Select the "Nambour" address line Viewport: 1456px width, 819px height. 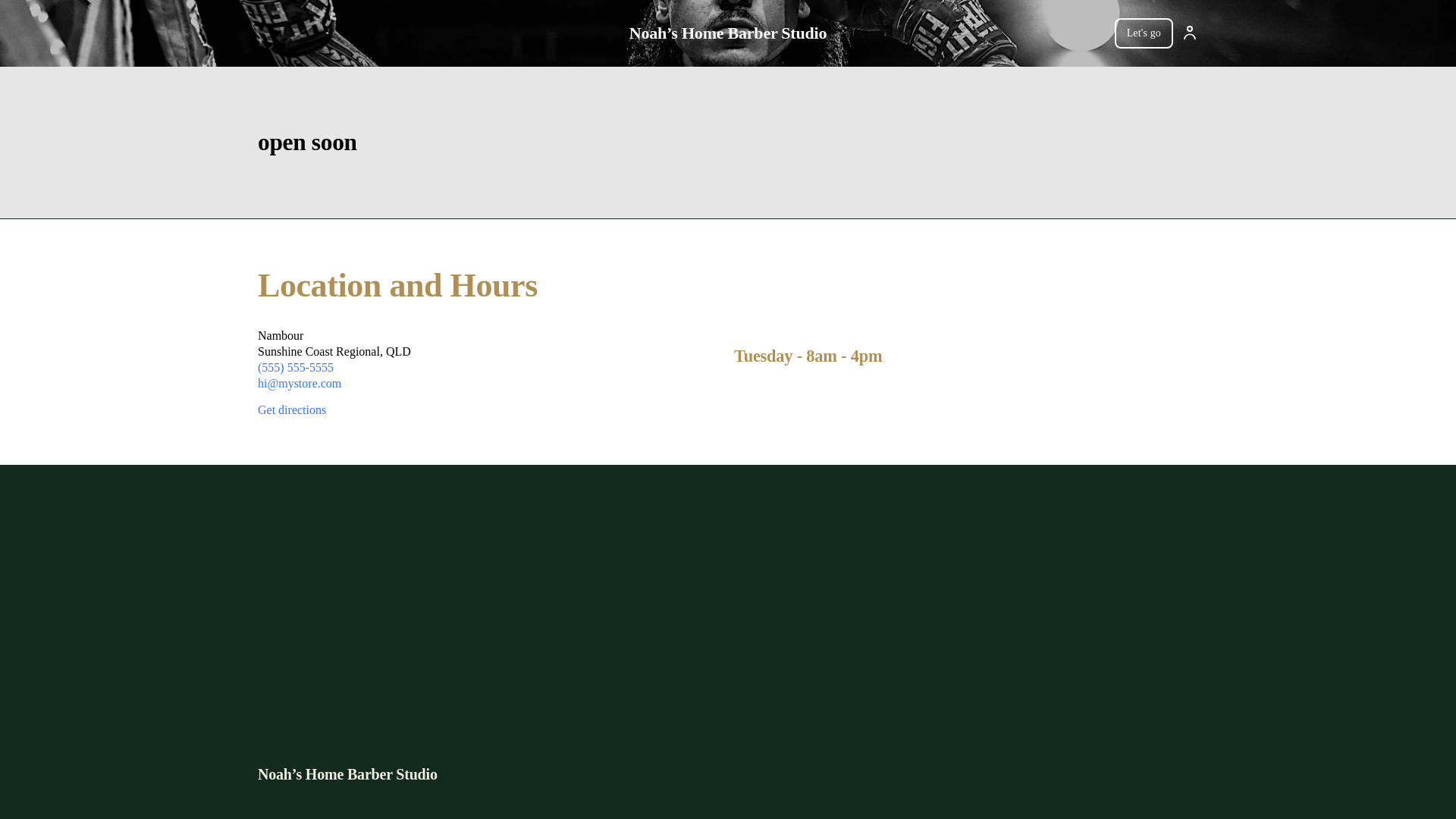(281, 335)
